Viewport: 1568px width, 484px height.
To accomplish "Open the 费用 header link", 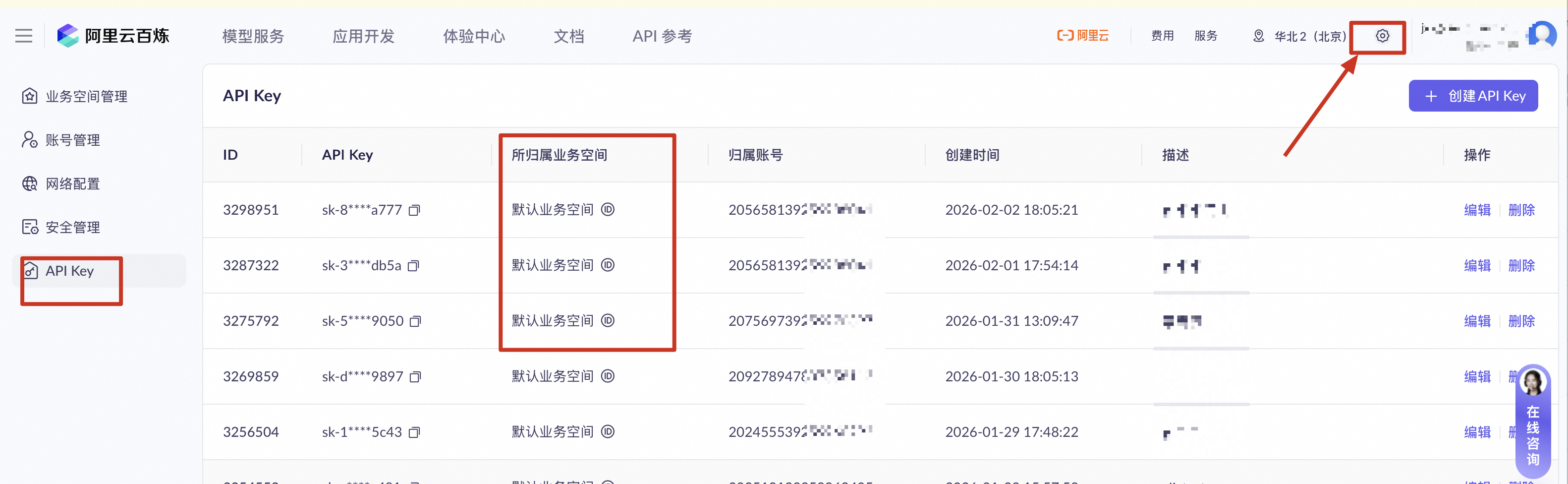I will (x=1162, y=36).
